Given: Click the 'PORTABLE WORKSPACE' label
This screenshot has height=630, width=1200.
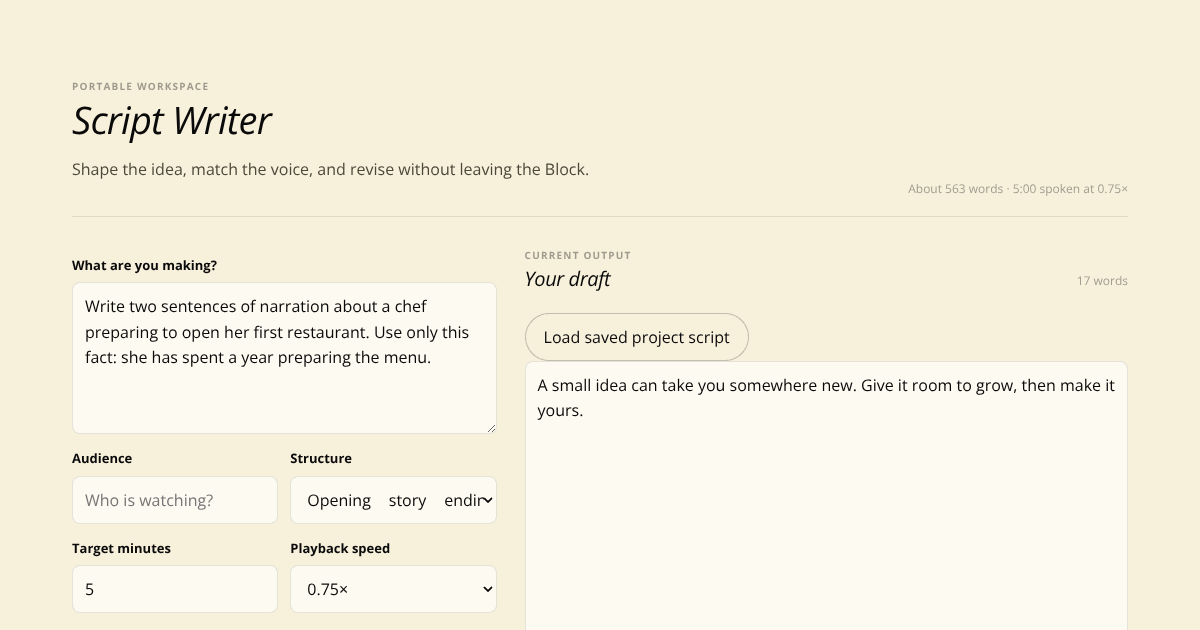Looking at the screenshot, I should tap(140, 87).
